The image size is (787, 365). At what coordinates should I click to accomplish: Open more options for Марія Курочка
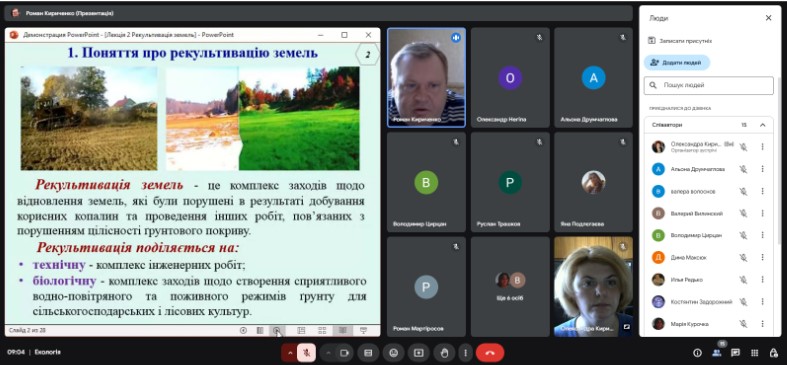pyautogui.click(x=762, y=324)
